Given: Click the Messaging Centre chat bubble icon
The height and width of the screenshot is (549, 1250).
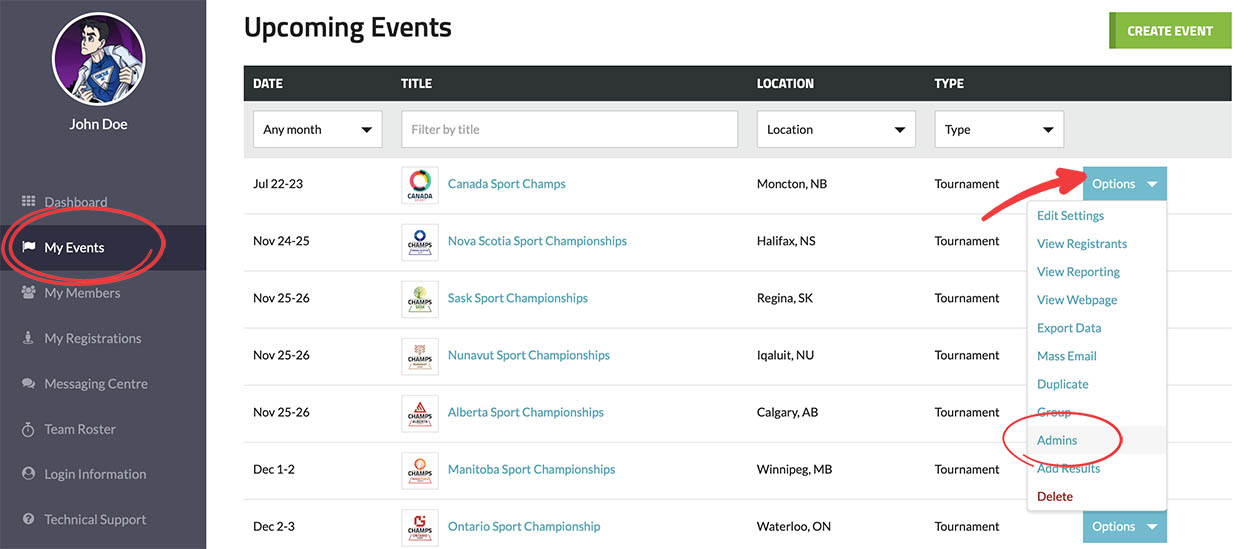Looking at the screenshot, I should 28,384.
